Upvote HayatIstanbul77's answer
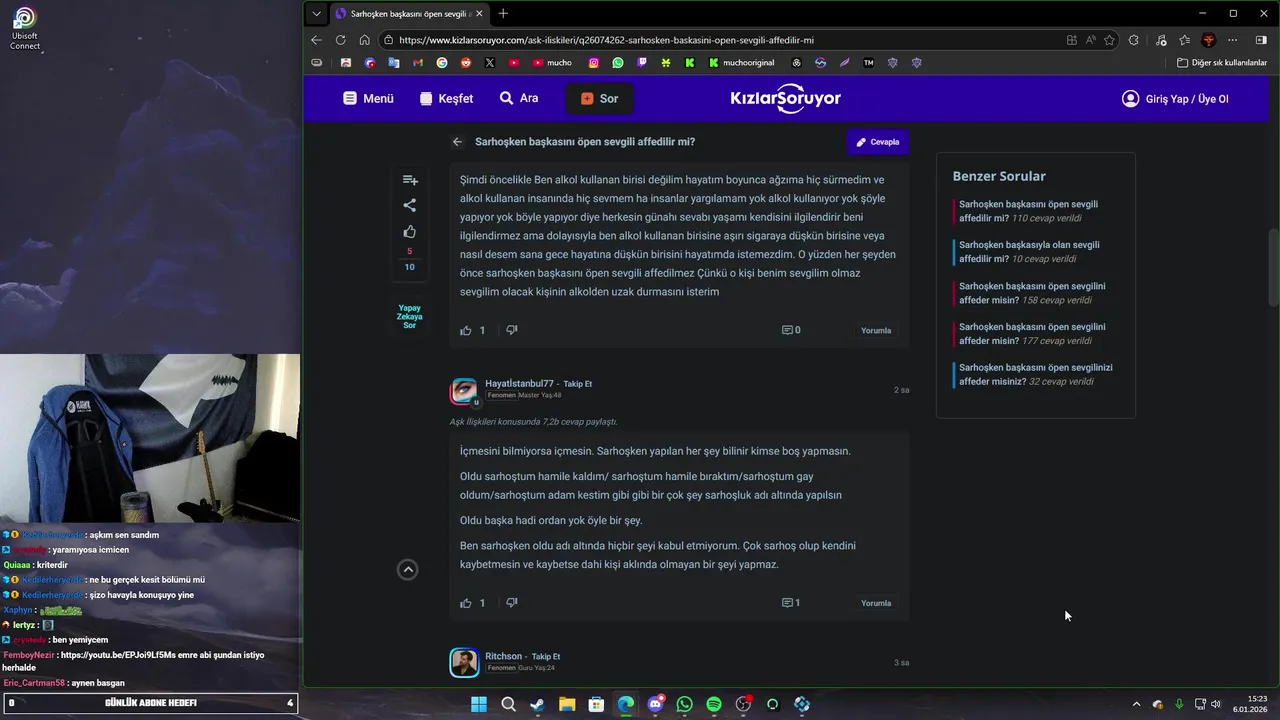Viewport: 1280px width, 720px height. point(466,603)
